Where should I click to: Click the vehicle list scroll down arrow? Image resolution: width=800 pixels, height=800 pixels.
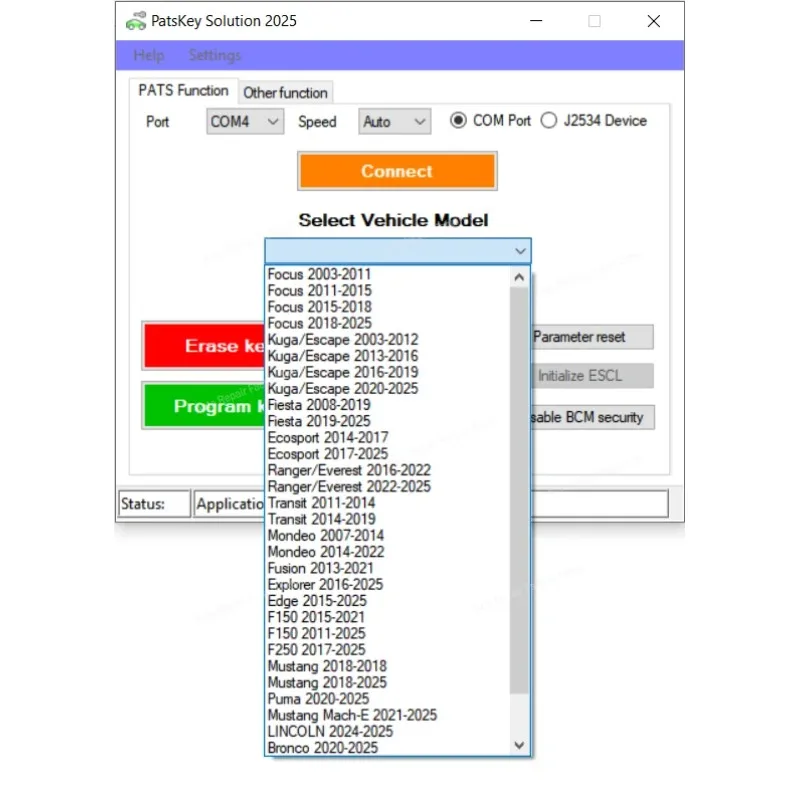[x=519, y=745]
